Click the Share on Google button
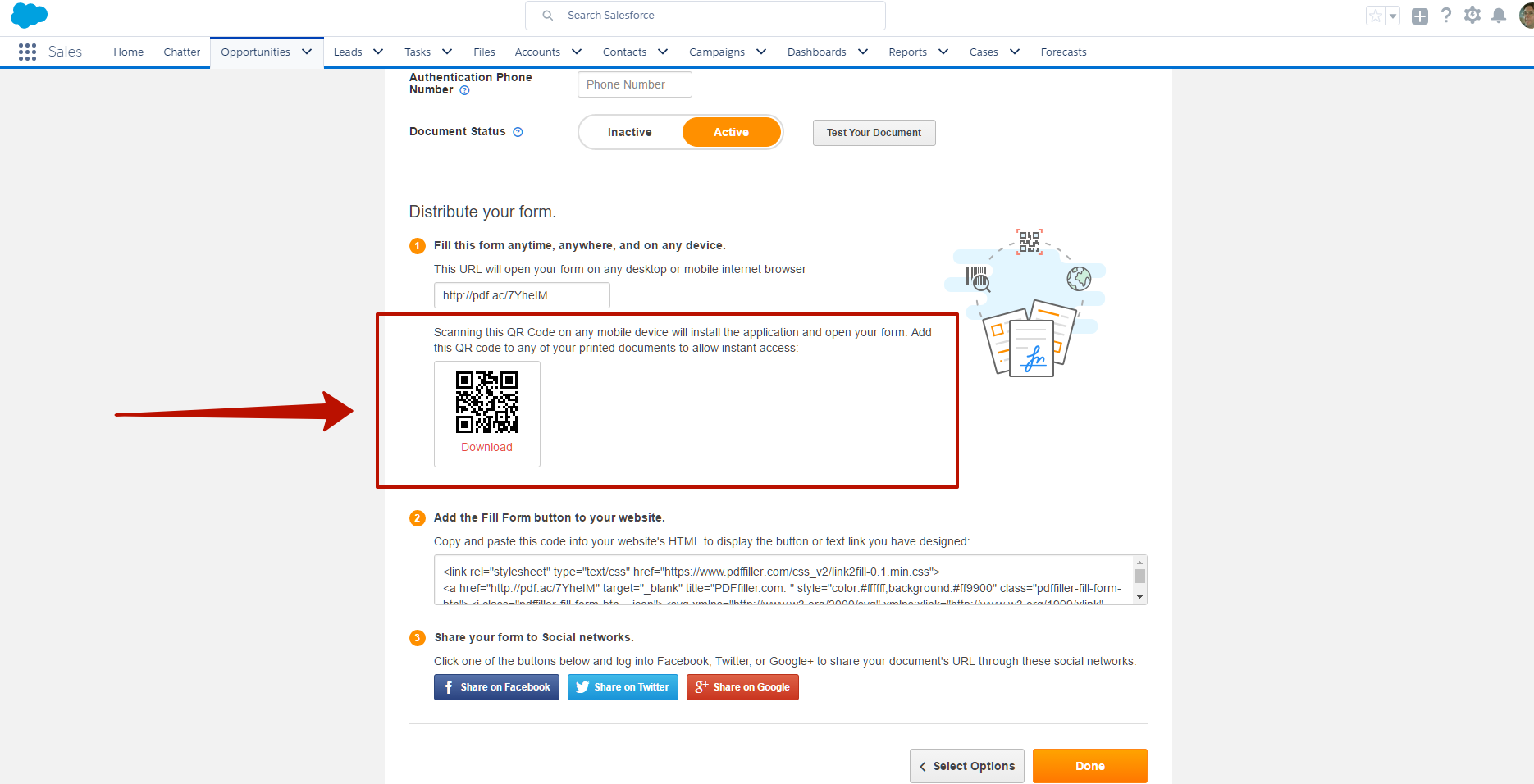 point(742,687)
